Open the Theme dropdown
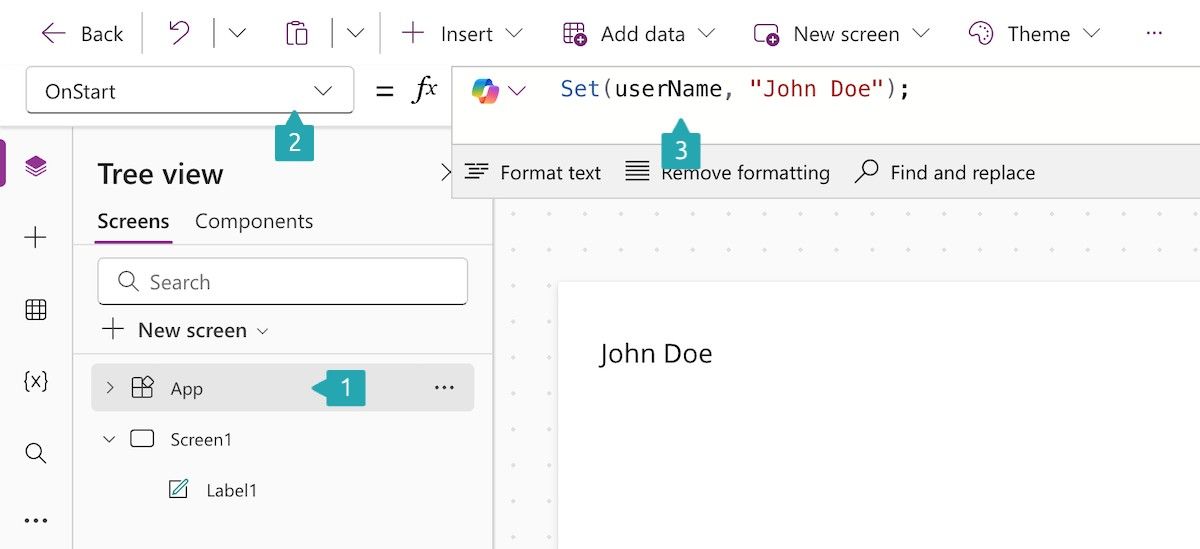Screen dimensions: 1200x549 (1034, 34)
